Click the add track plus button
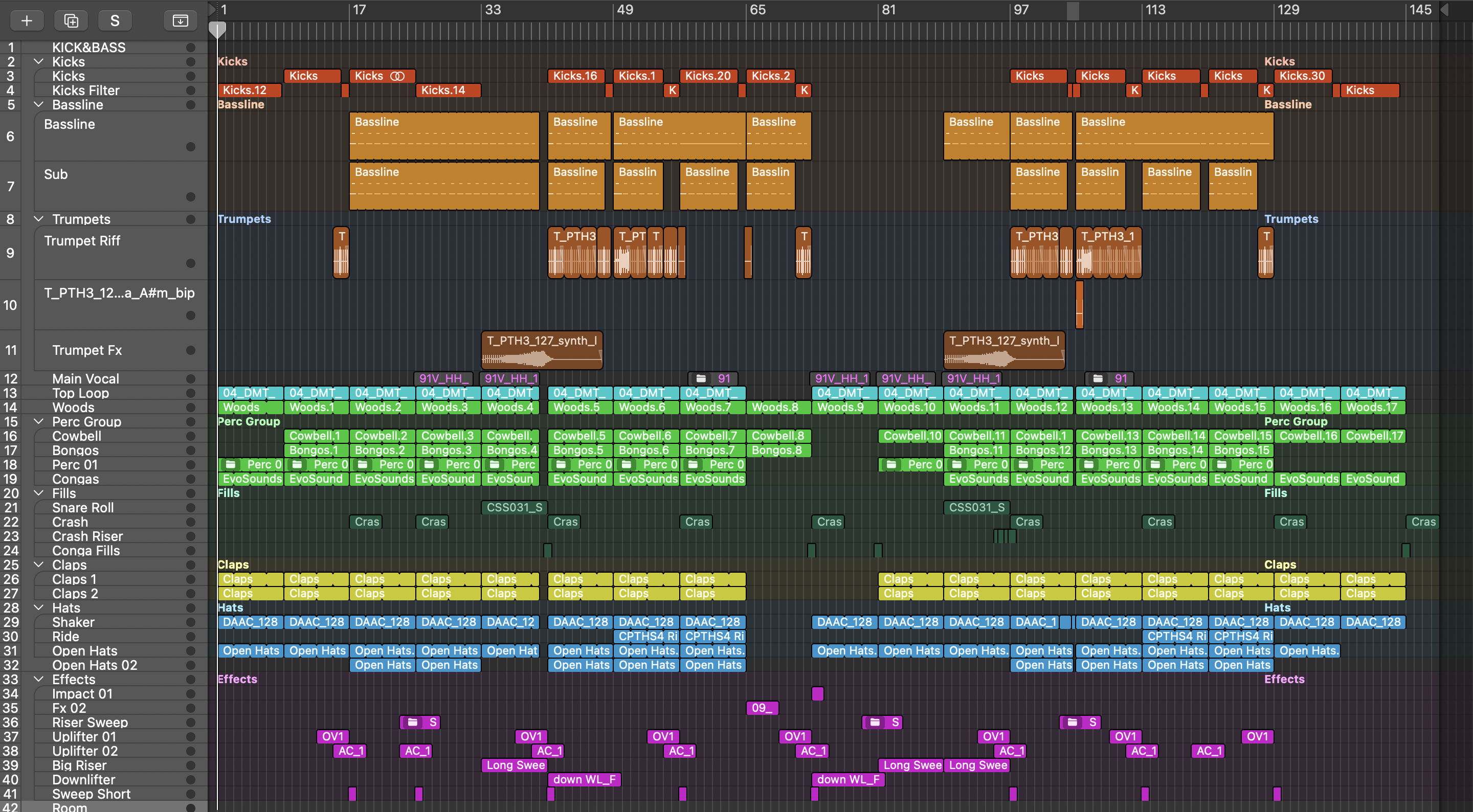 pos(26,21)
